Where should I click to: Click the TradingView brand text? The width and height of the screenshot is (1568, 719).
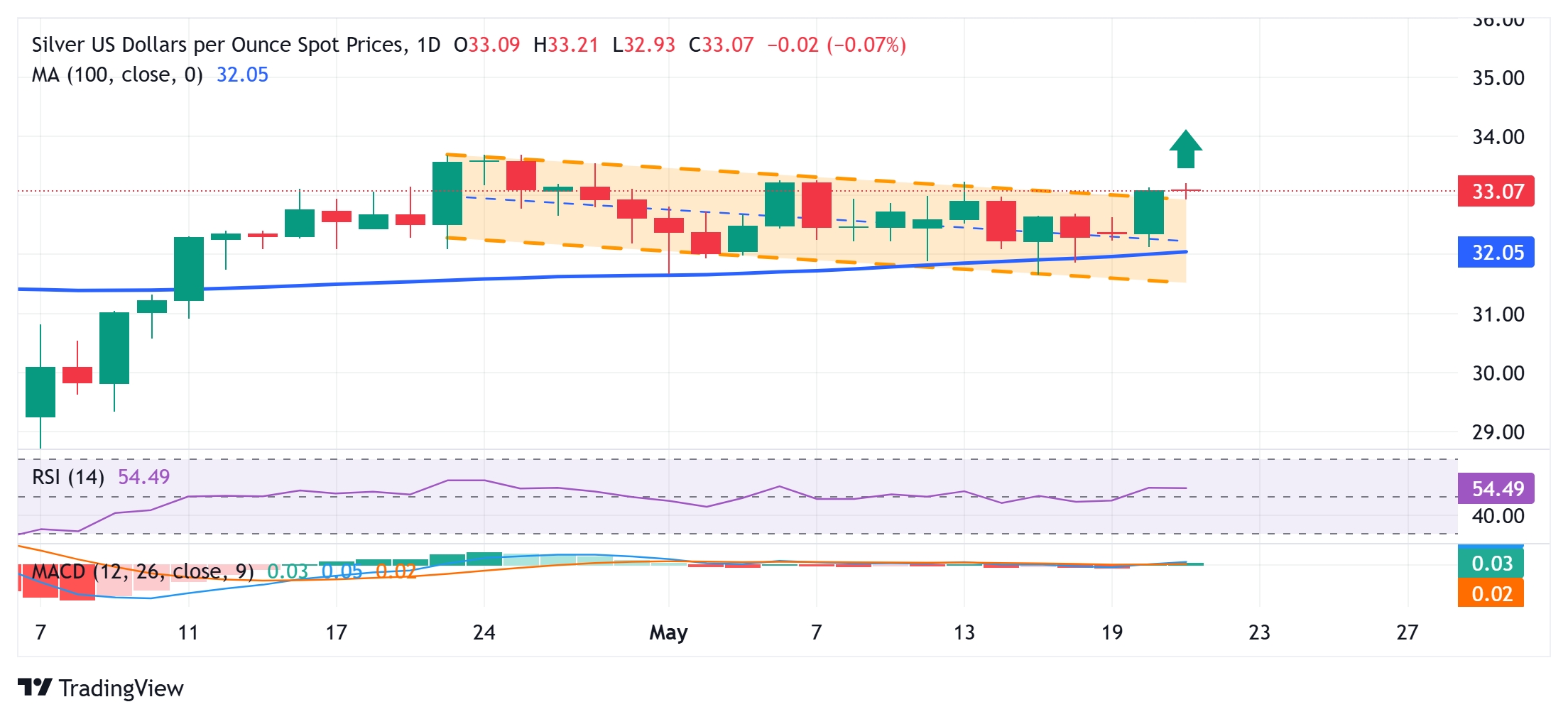(121, 688)
